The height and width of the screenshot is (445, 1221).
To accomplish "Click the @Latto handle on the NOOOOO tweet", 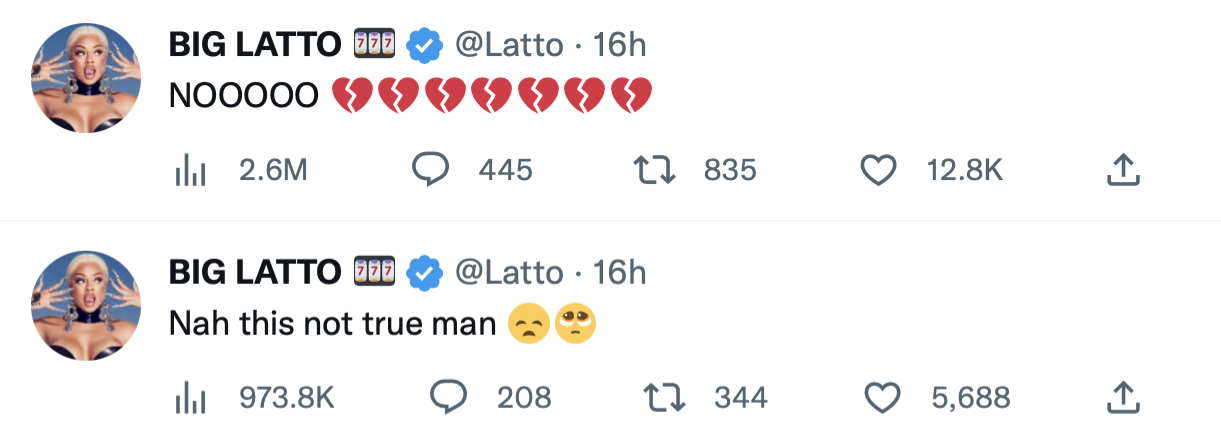I will [508, 44].
